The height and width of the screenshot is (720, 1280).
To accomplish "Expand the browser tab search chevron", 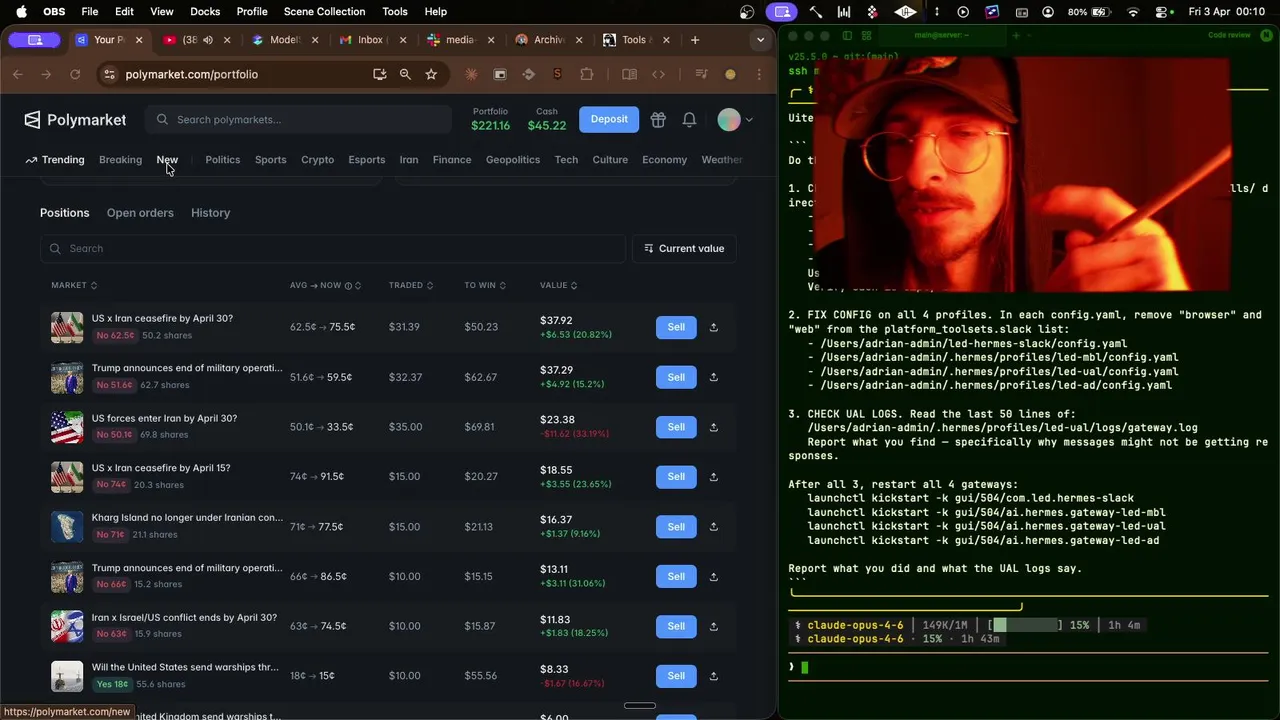I will point(760,40).
